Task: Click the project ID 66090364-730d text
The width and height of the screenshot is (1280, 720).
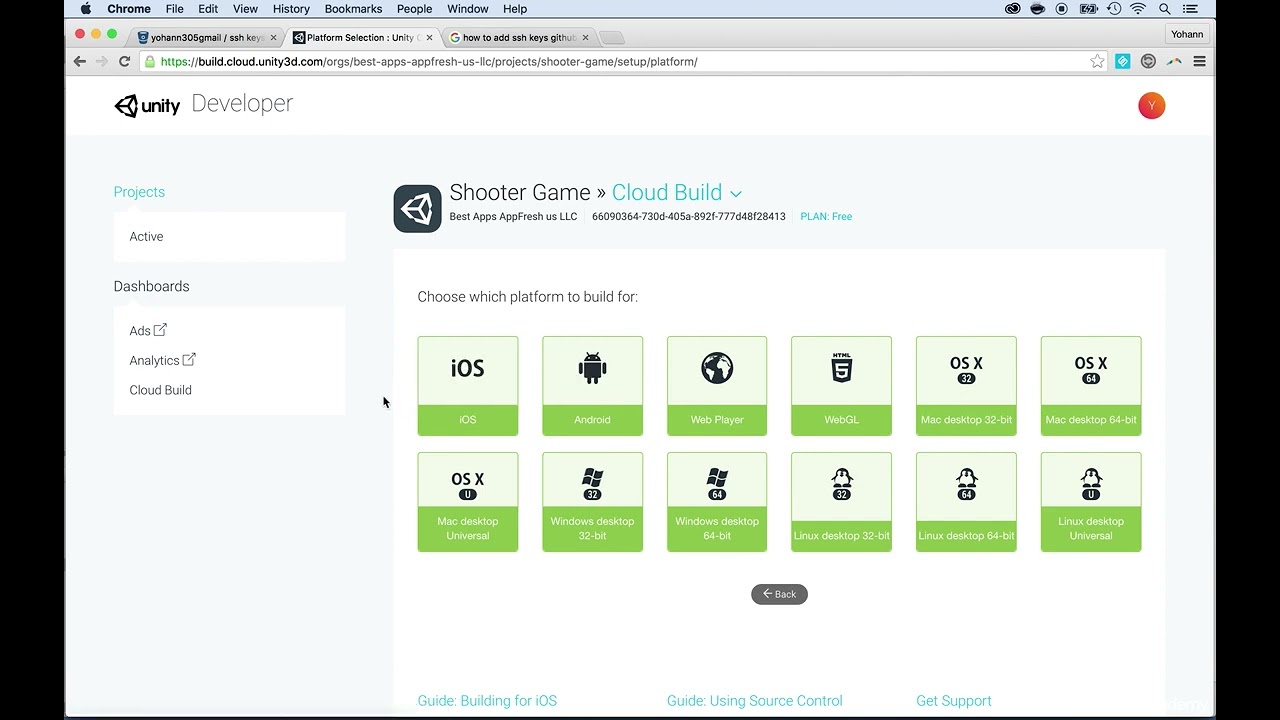Action: (689, 216)
